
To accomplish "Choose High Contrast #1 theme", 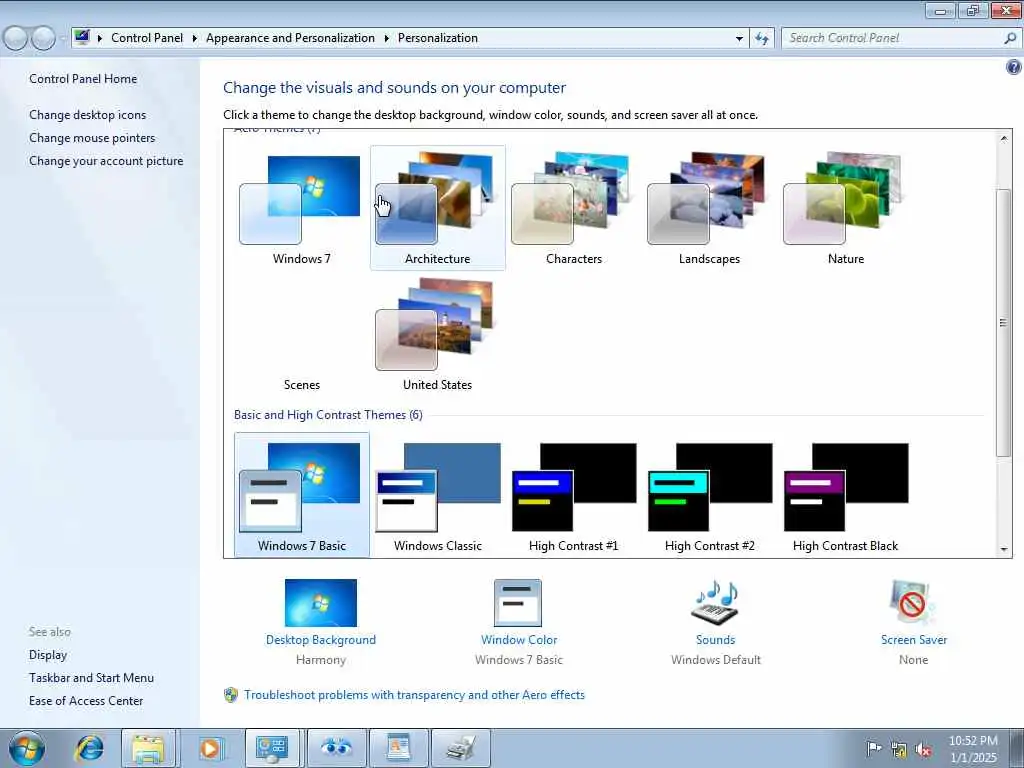I will click(573, 495).
